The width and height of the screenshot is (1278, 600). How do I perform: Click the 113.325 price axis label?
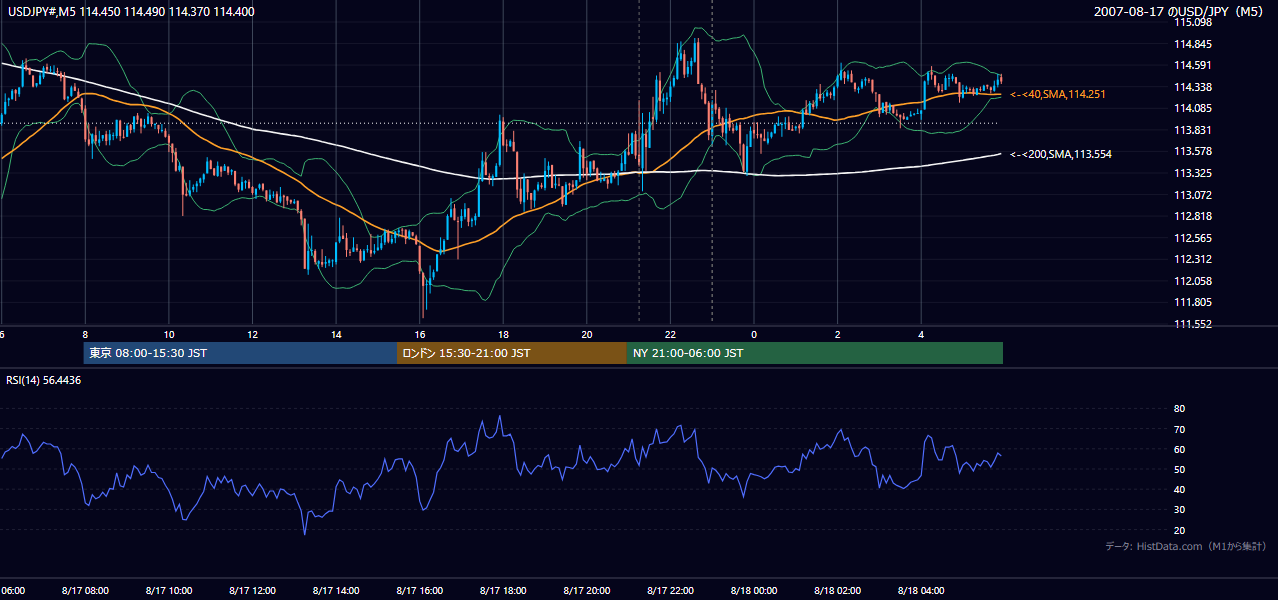(x=1191, y=173)
